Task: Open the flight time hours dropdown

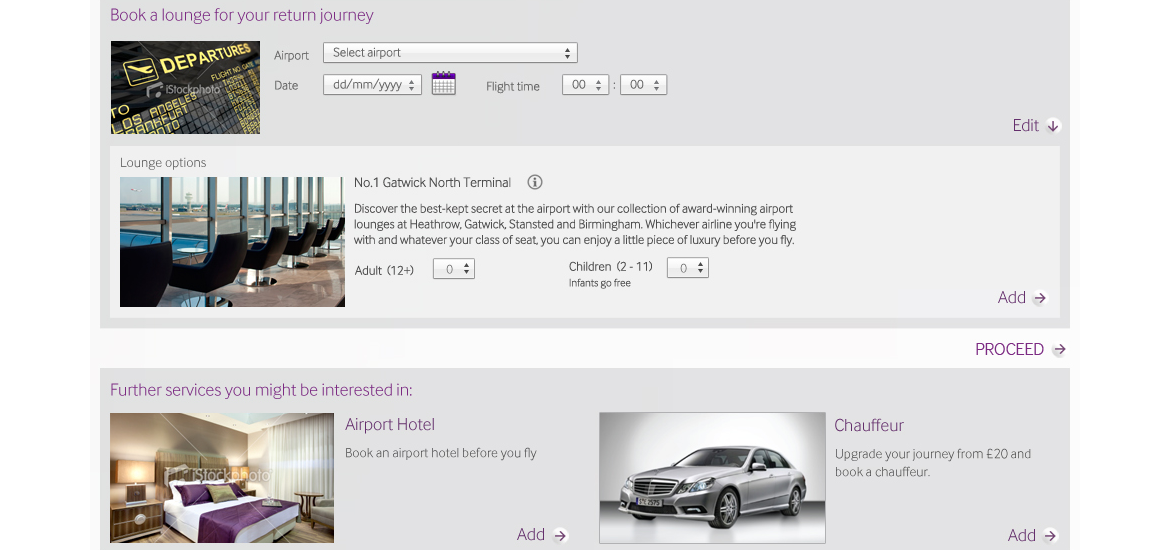Action: coord(586,85)
